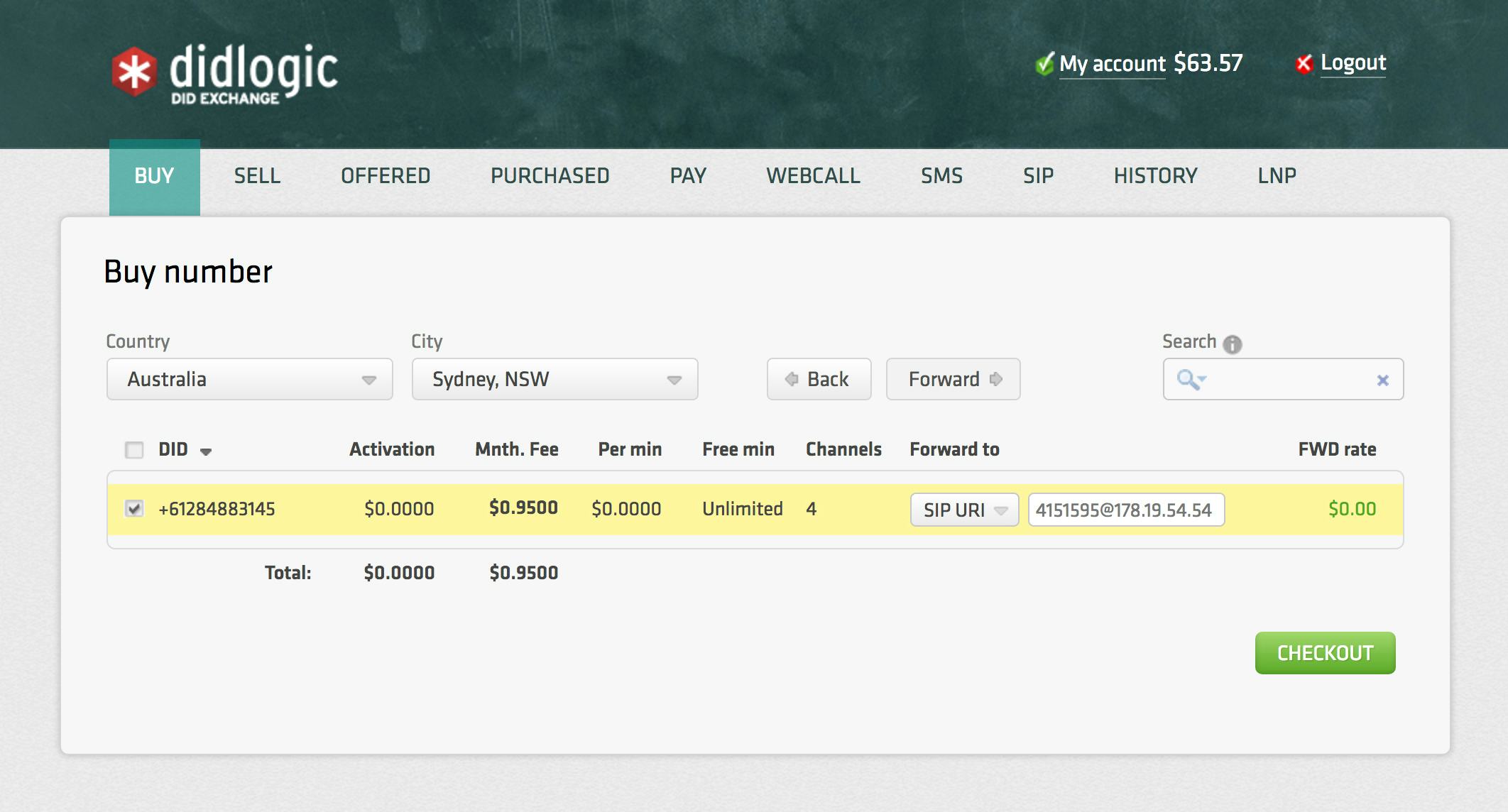Uncheck the +61284883145 number checkbox
The width and height of the screenshot is (1508, 812).
134,508
